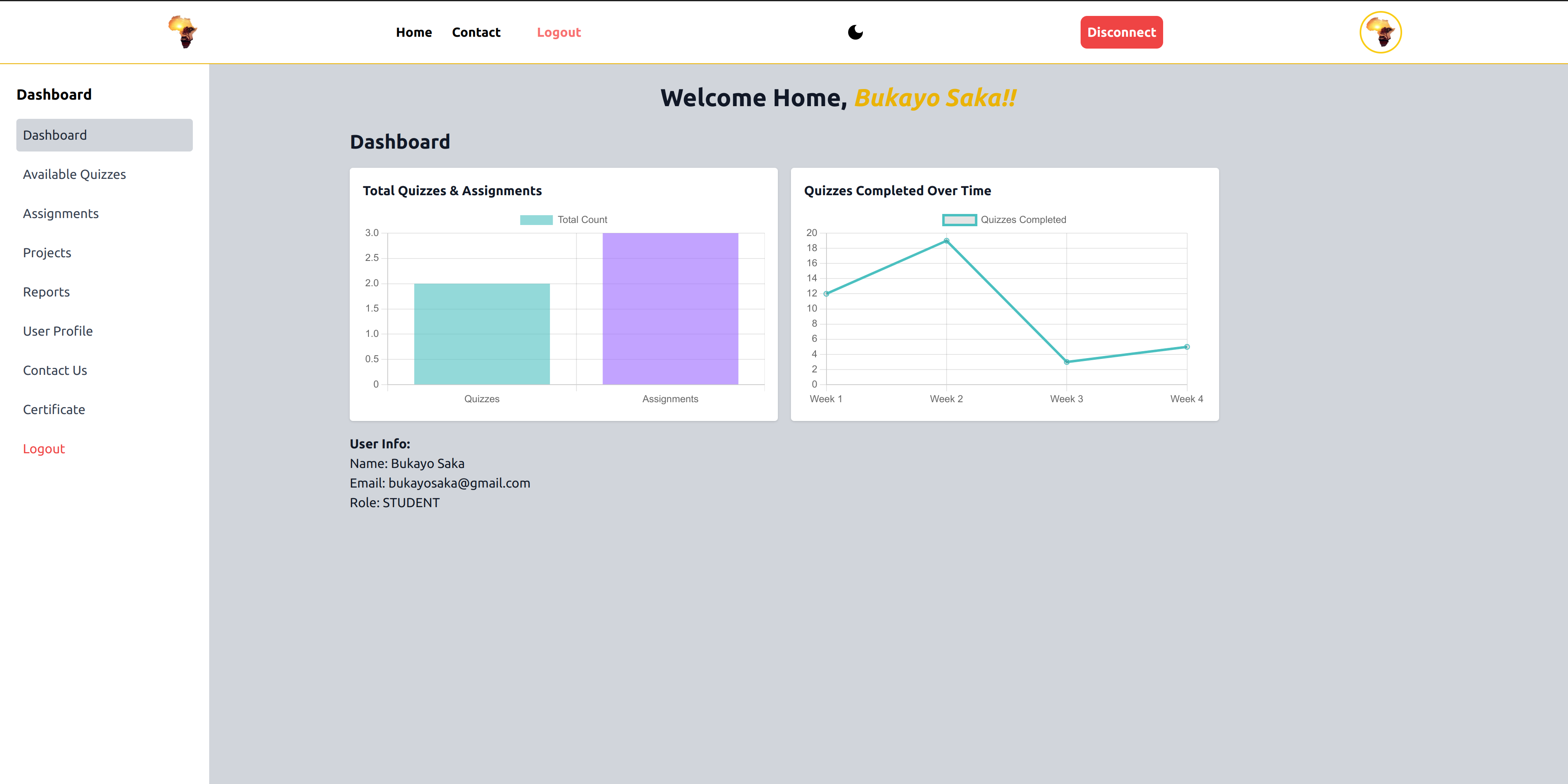The height and width of the screenshot is (784, 1568).
Task: Open Contact in top navigation
Action: [x=476, y=32]
